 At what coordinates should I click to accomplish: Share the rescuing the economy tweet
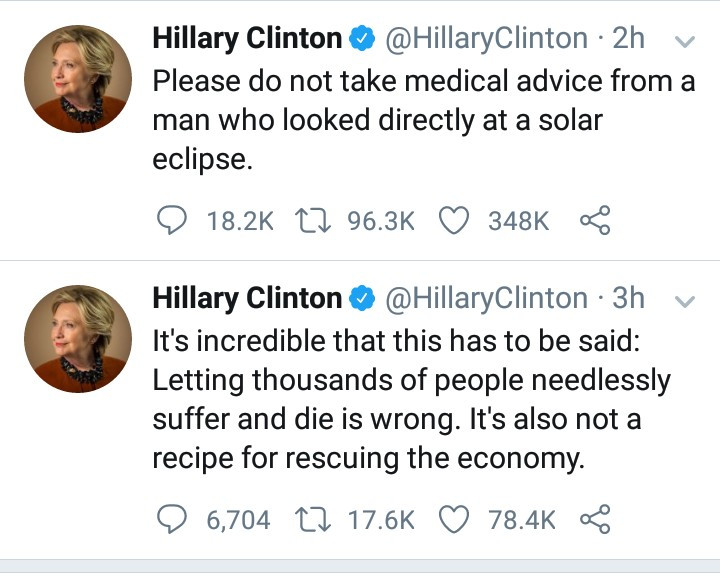pos(595,519)
